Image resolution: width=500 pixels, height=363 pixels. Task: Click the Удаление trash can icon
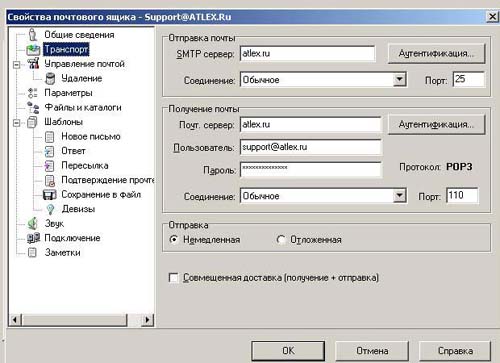coord(50,78)
